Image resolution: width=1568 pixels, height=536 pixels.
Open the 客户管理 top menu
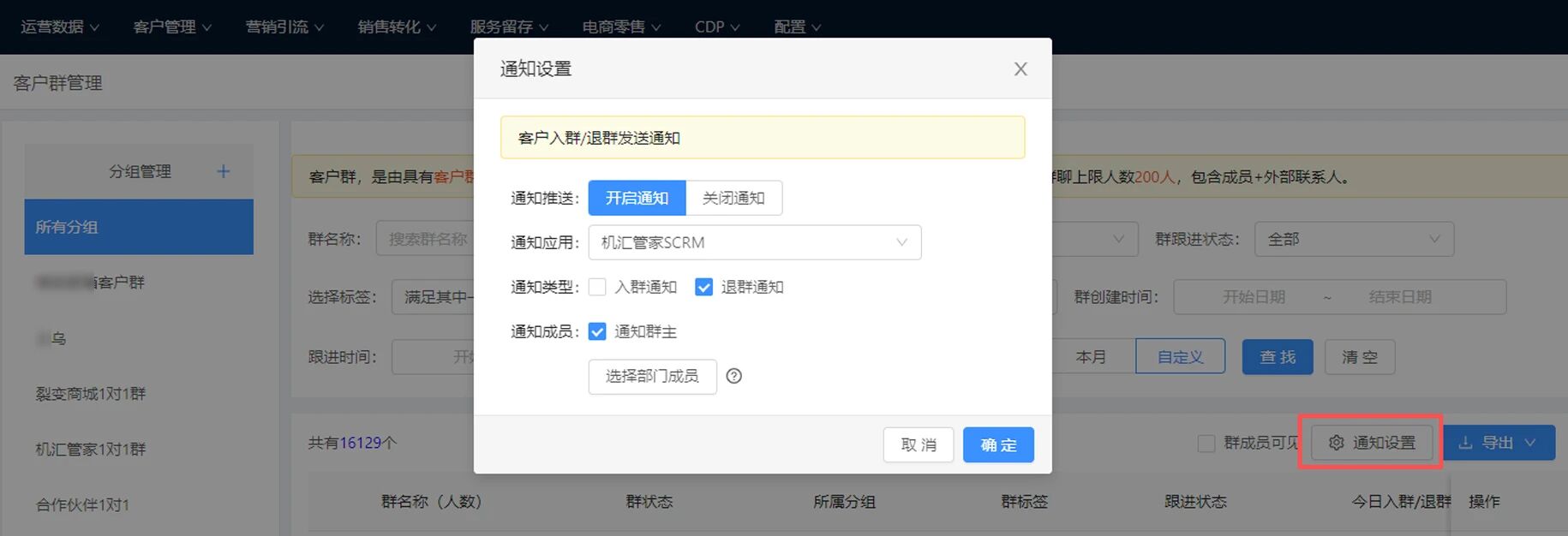point(171,27)
